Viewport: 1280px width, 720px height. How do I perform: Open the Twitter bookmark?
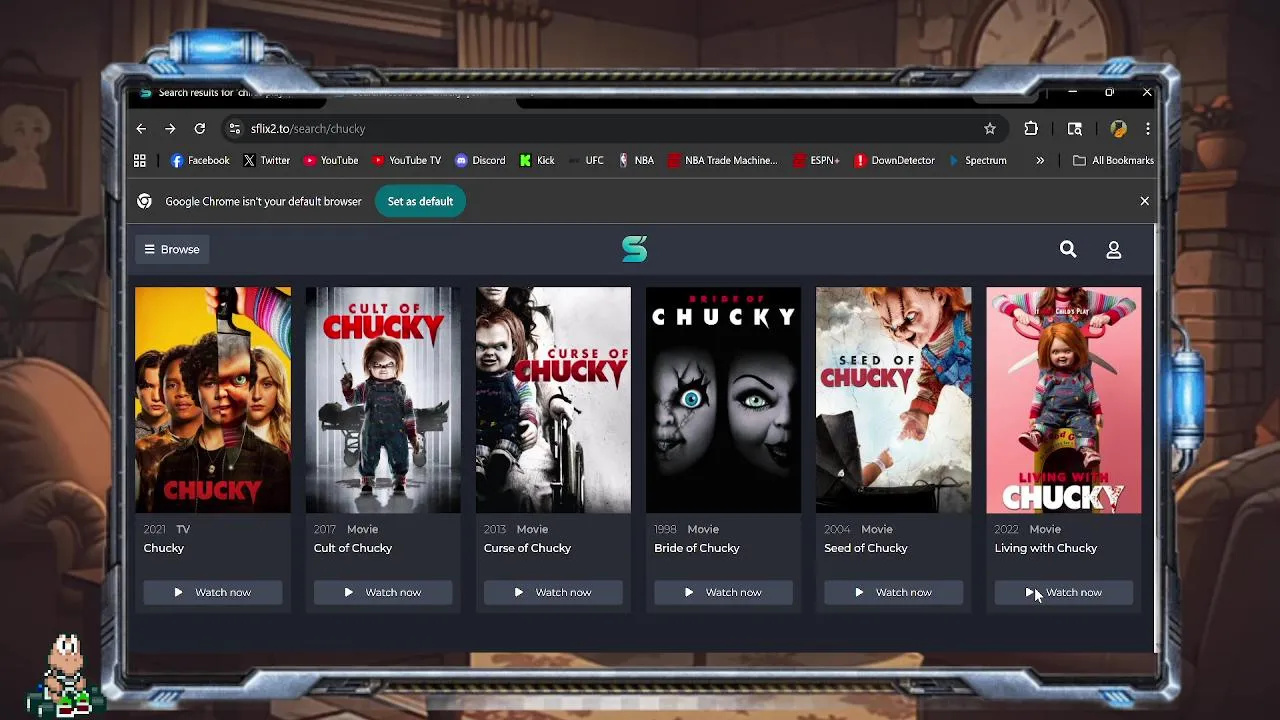point(266,160)
